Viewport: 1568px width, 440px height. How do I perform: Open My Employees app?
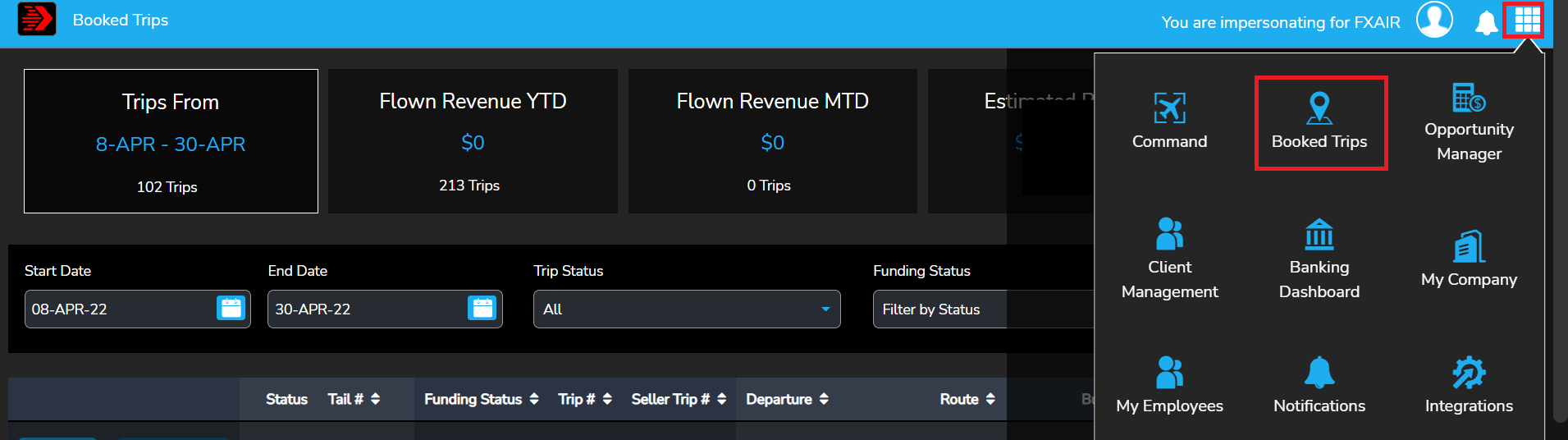pos(1169,384)
